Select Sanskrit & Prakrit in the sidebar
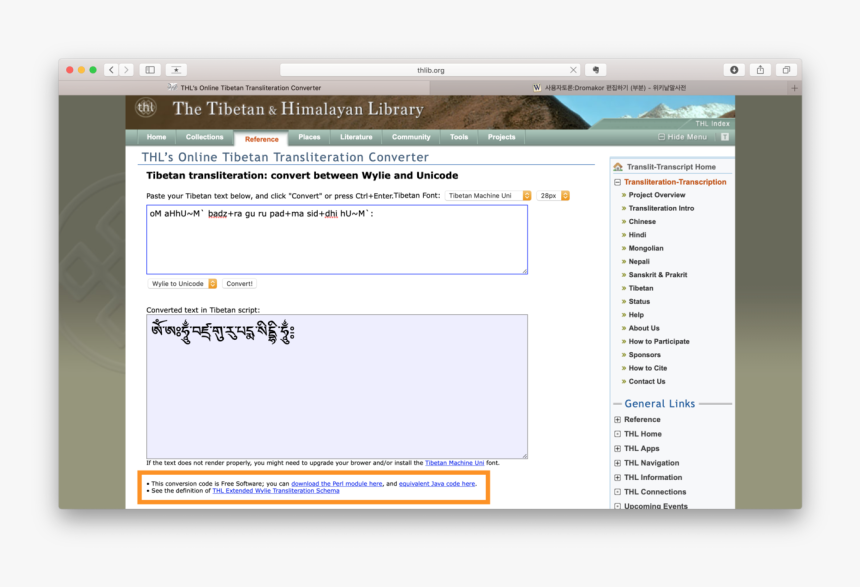 tap(658, 275)
